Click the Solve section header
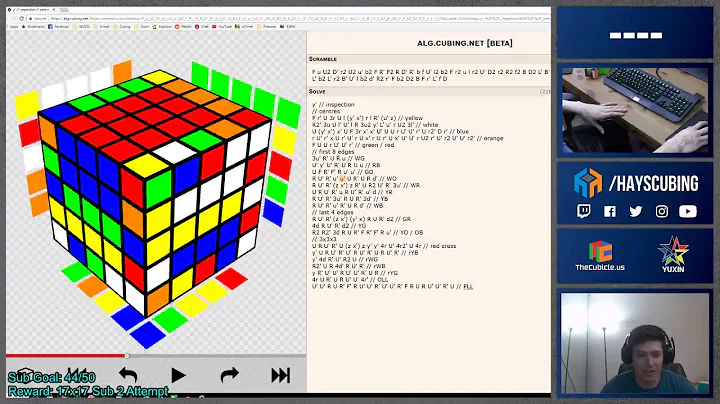The height and width of the screenshot is (404, 720). (x=317, y=92)
